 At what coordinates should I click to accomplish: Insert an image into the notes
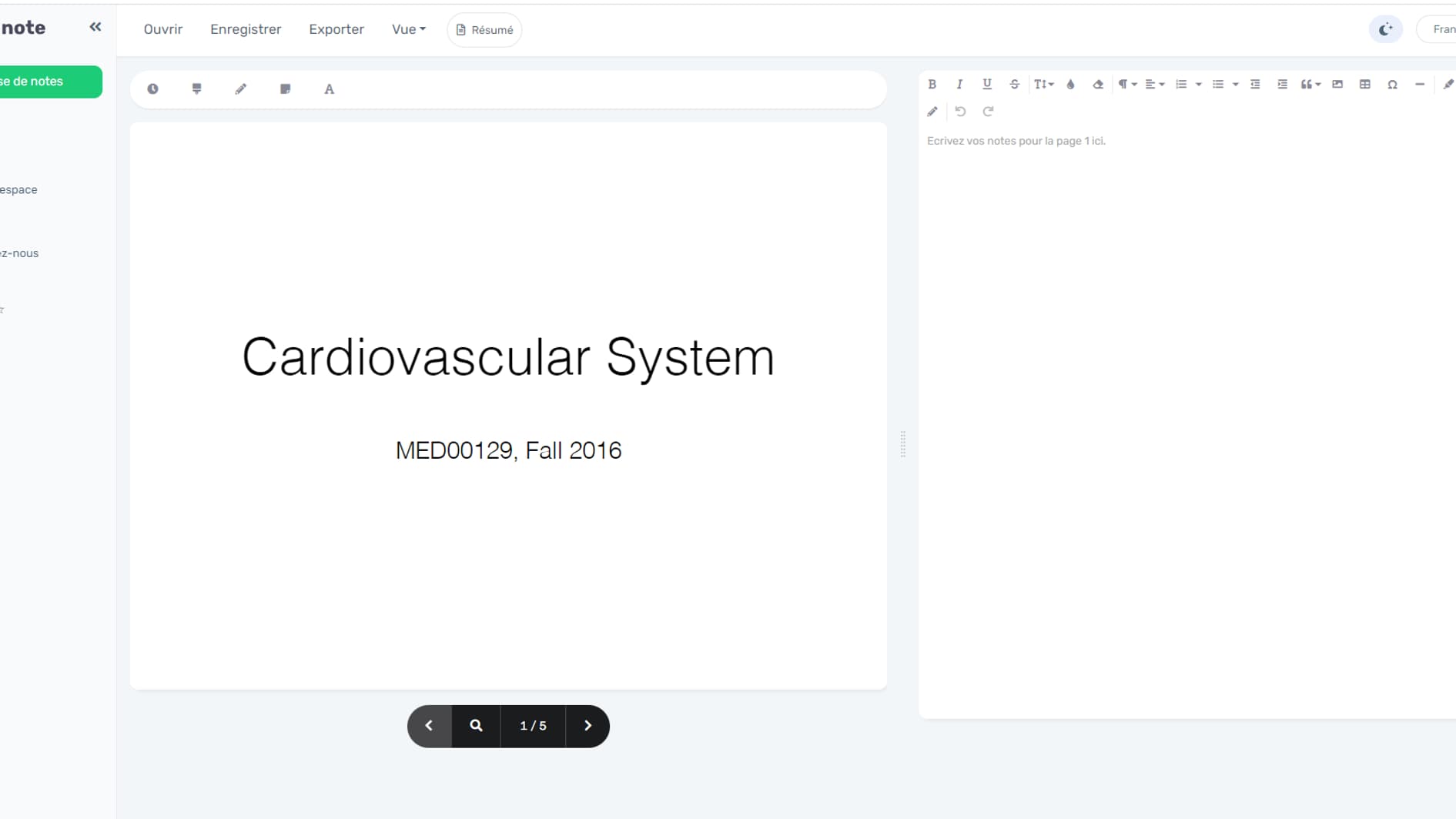[x=1337, y=85]
